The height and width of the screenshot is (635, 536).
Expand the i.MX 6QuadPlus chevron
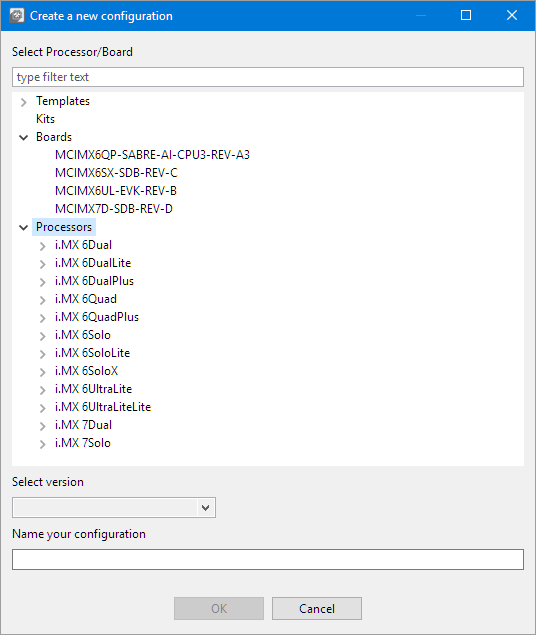click(x=43, y=318)
